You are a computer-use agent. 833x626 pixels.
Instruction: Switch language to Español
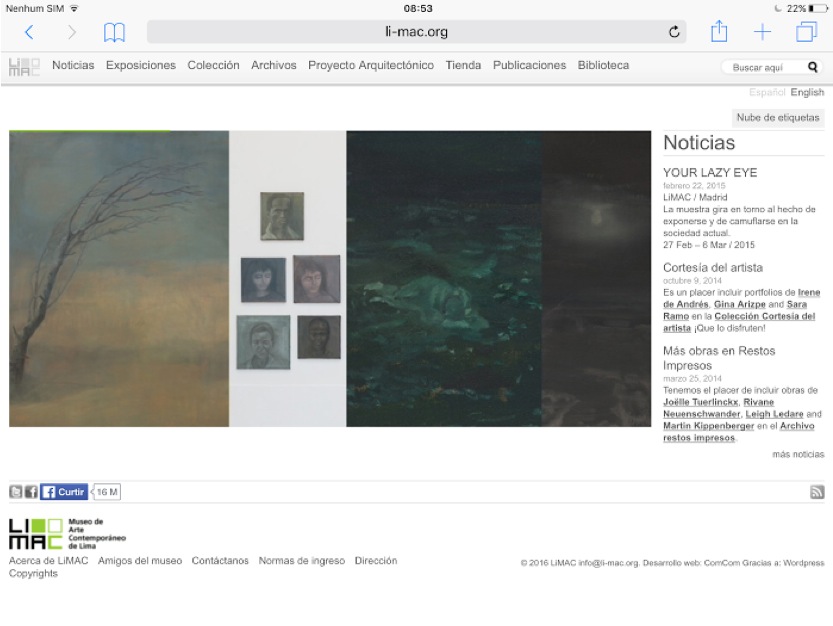point(767,92)
